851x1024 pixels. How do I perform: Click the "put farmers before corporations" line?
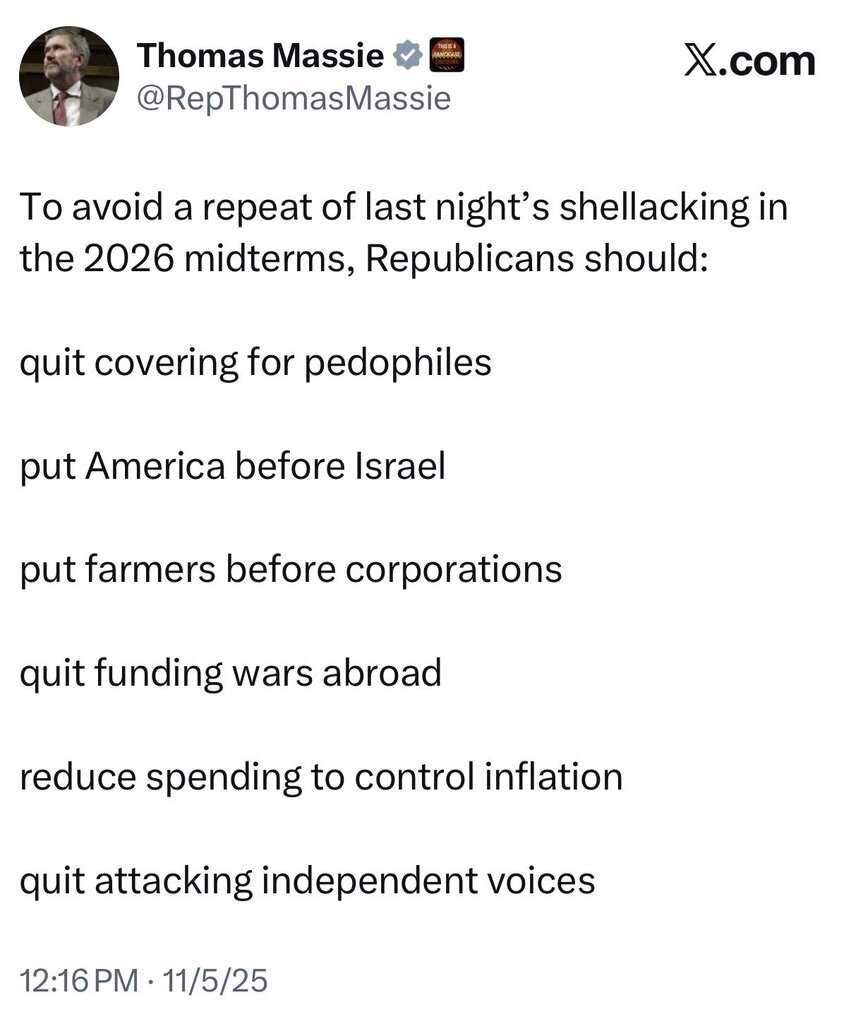tap(290, 569)
